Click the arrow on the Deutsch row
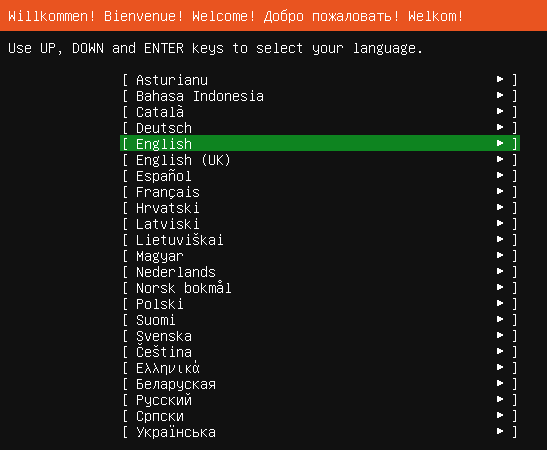Screen dimensions: 547x450 click(x=500, y=127)
